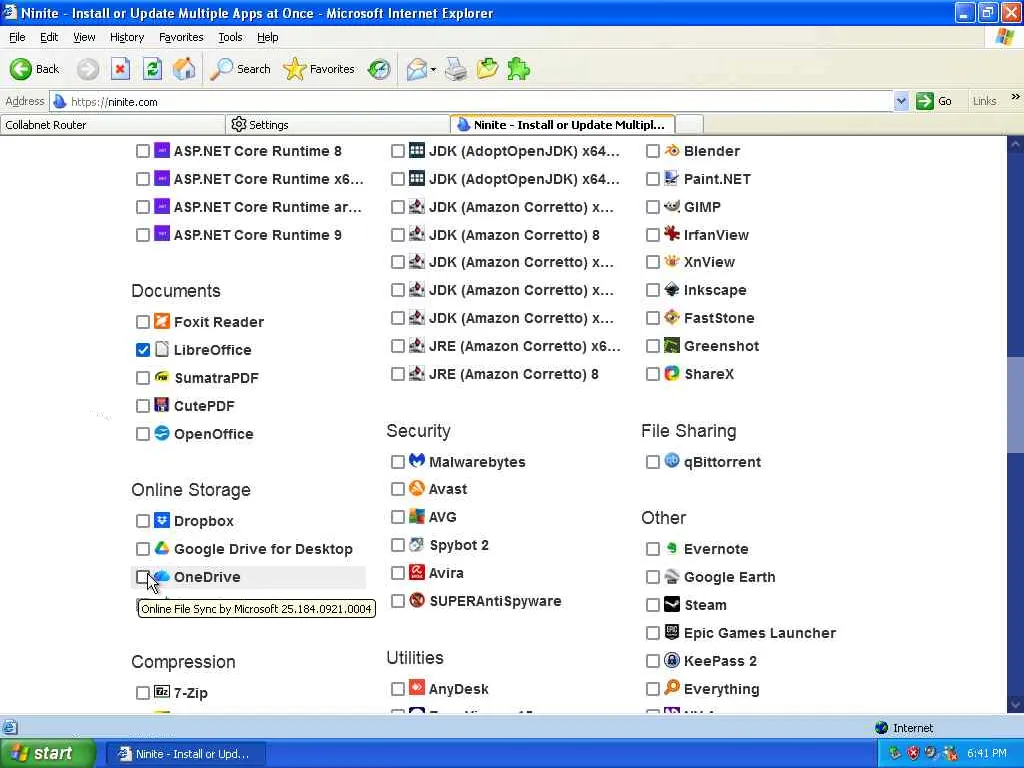
Task: Click the AVG app icon
Action: tap(417, 517)
